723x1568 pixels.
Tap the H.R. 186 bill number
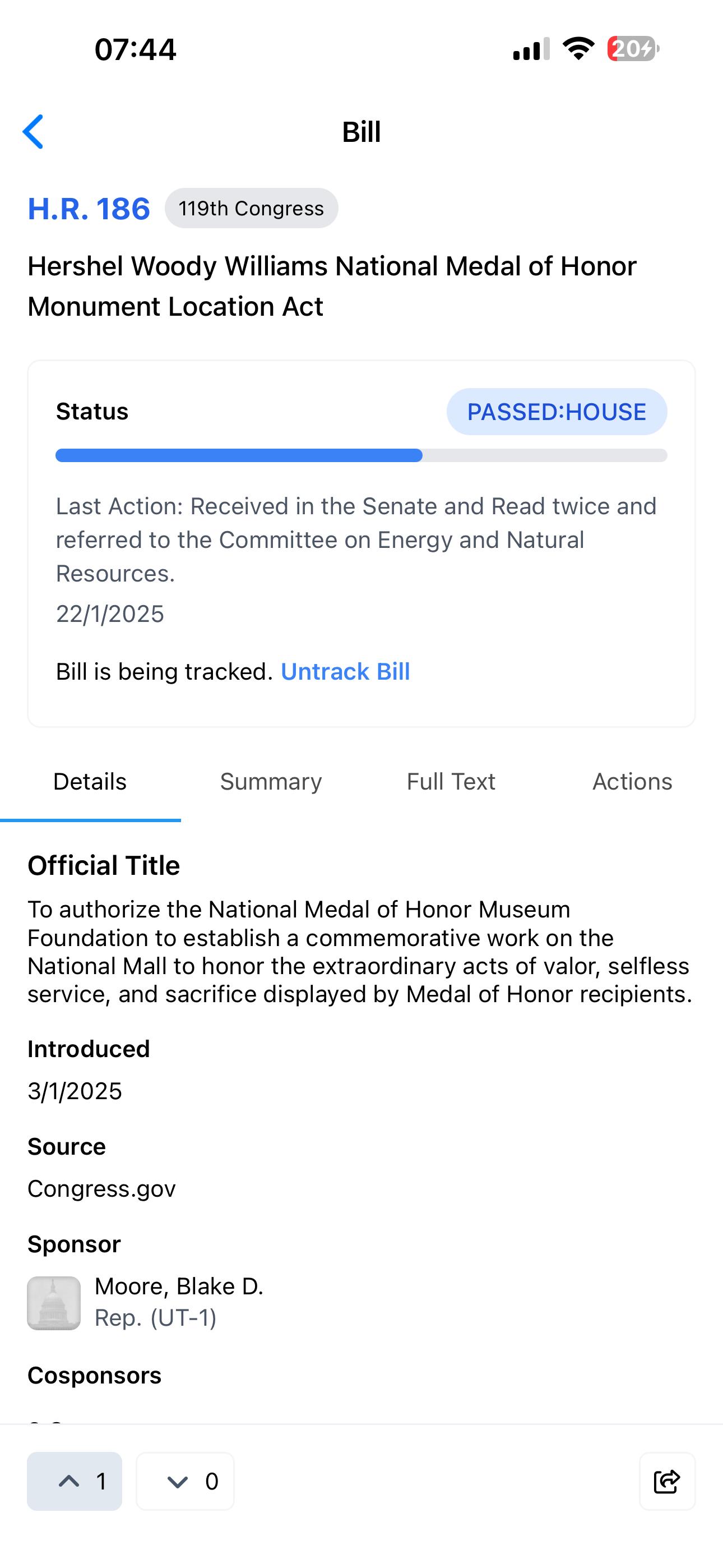tap(89, 209)
